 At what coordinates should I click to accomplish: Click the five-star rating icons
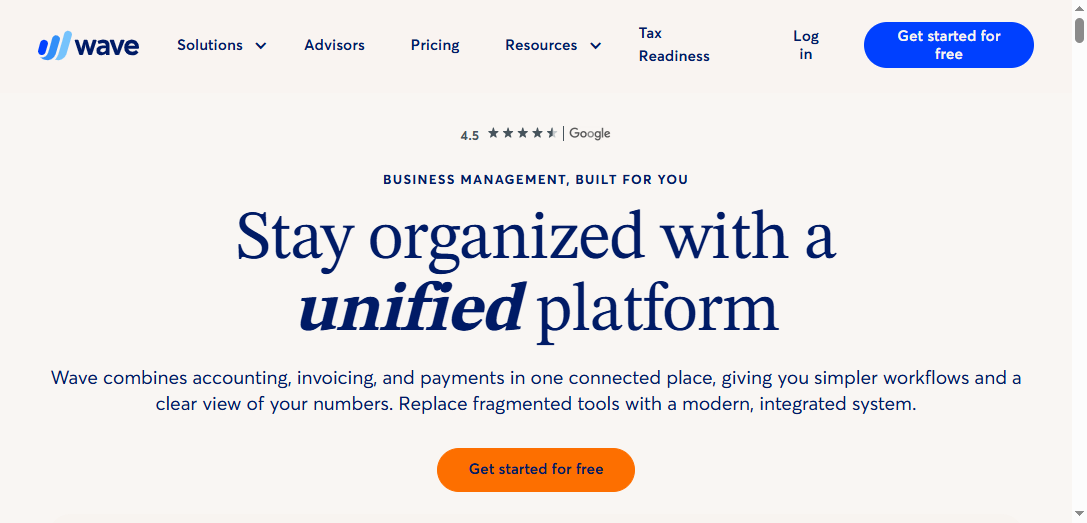tap(521, 133)
